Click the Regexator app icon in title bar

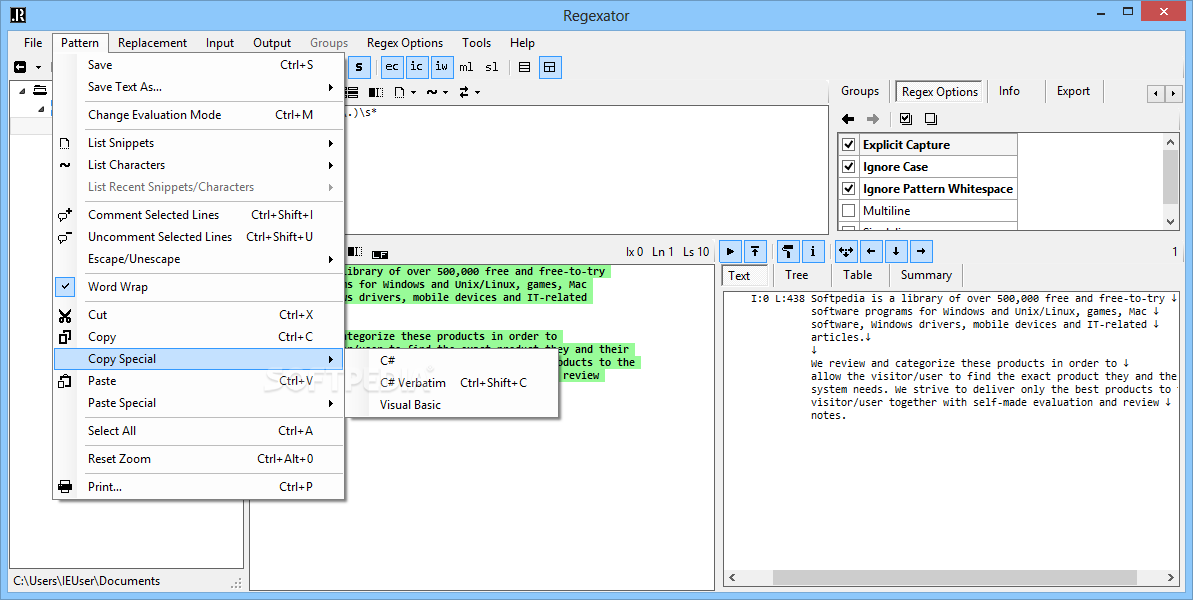click(x=19, y=14)
